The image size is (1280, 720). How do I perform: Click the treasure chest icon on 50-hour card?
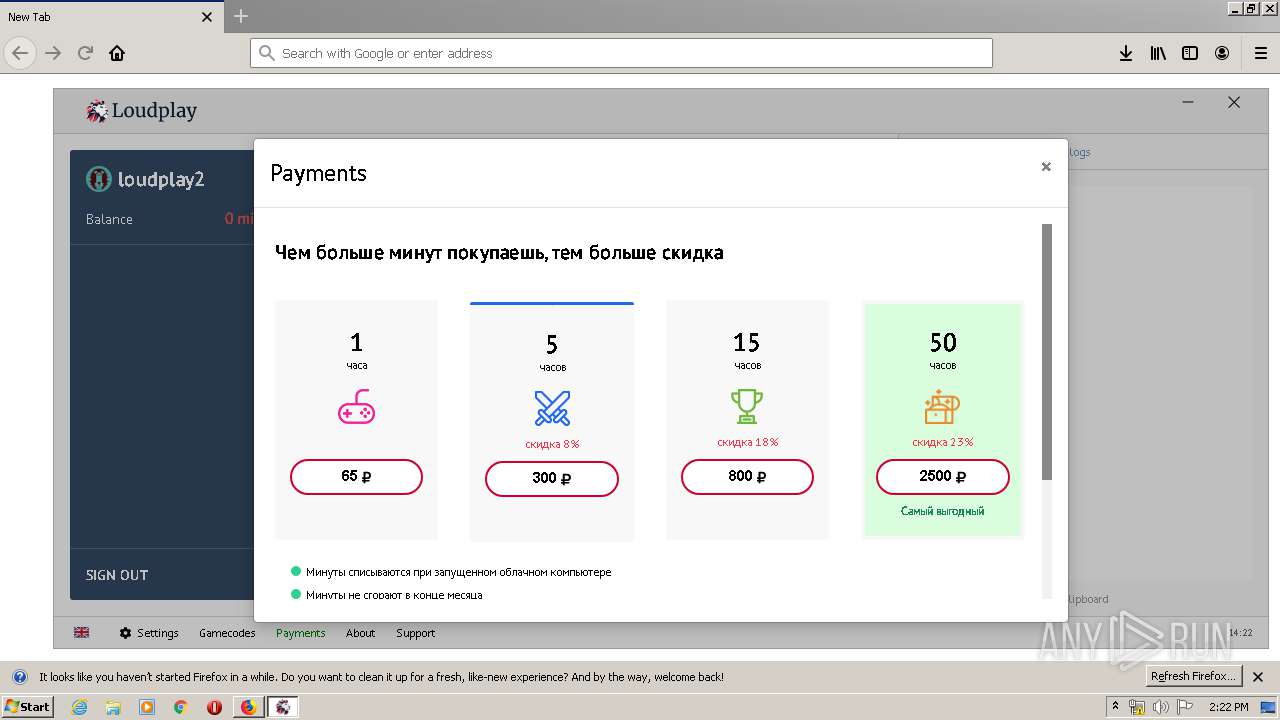coord(942,407)
